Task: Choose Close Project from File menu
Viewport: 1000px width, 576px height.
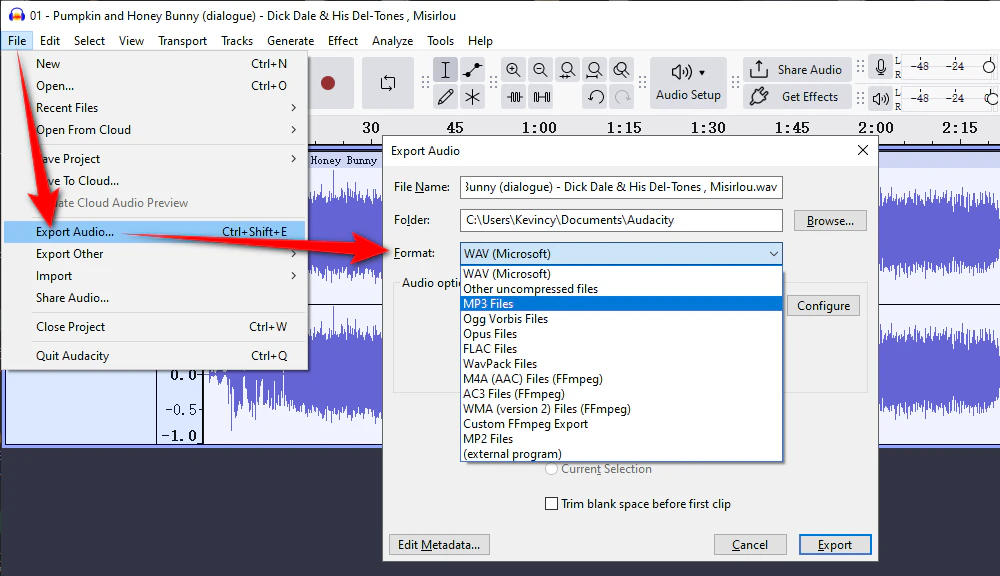Action: point(154,327)
